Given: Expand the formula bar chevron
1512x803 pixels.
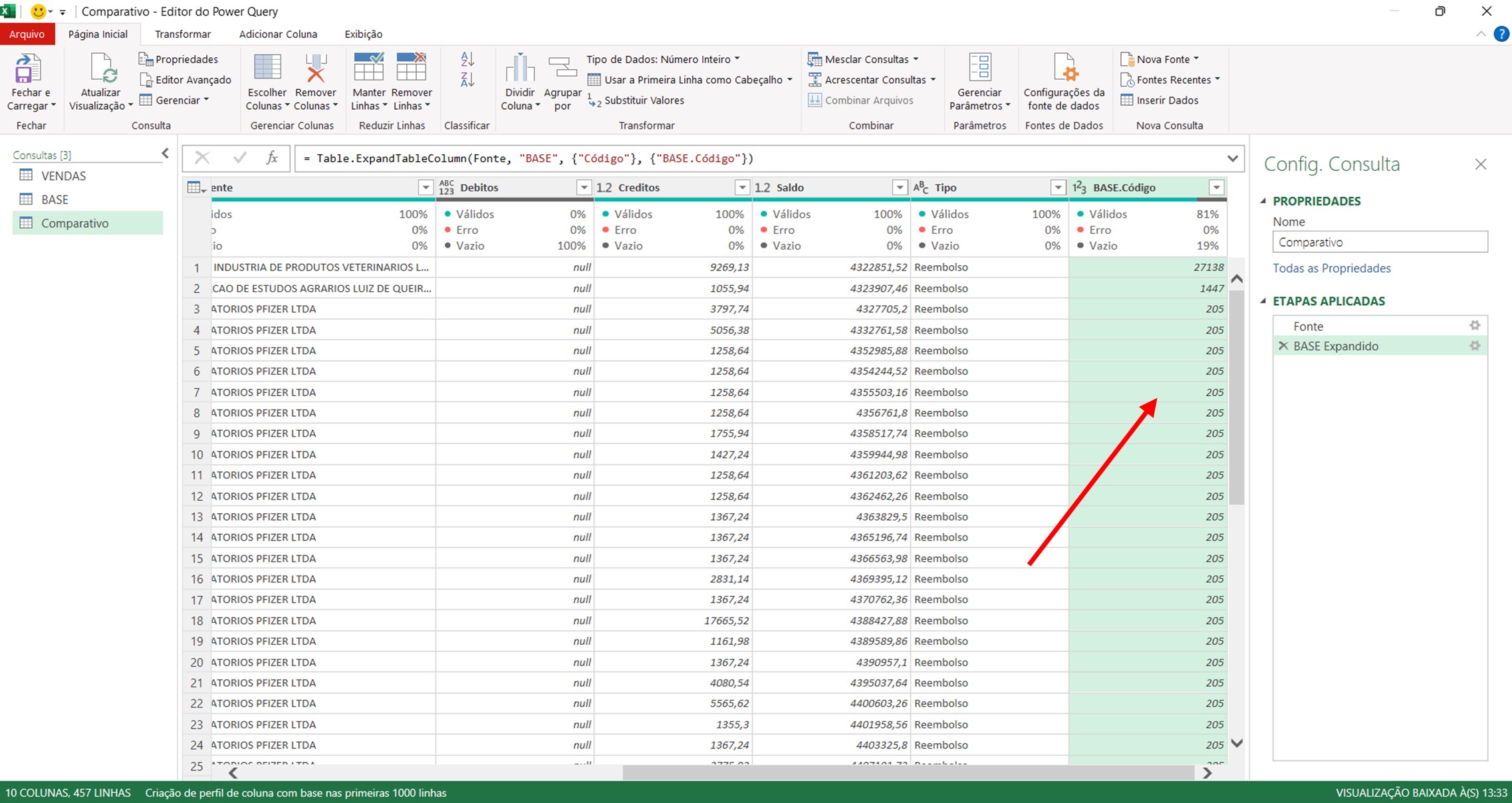Looking at the screenshot, I should click(1232, 158).
